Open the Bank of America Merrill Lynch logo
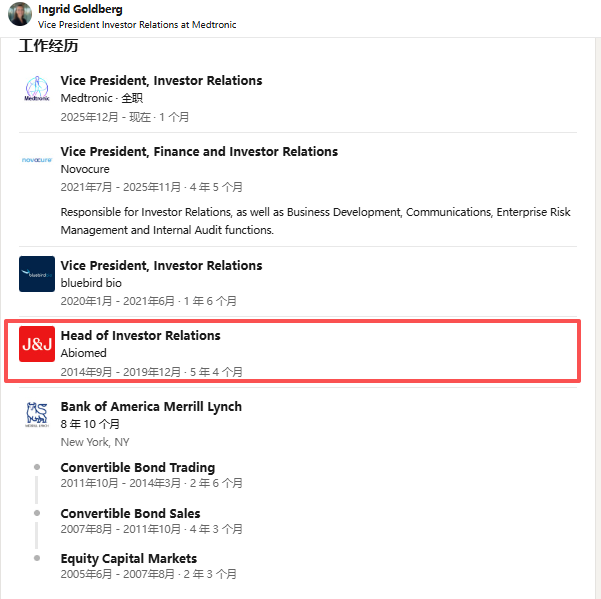 36,415
